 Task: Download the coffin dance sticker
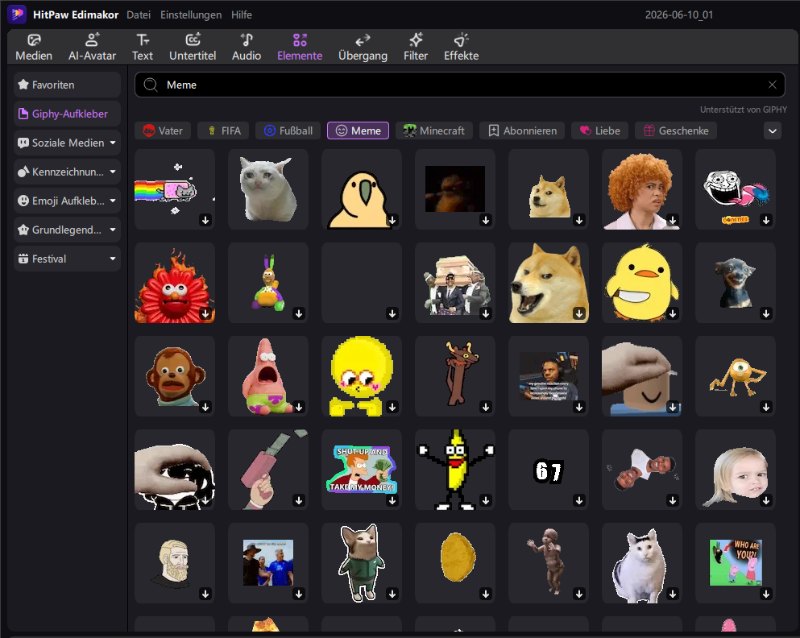point(486,313)
